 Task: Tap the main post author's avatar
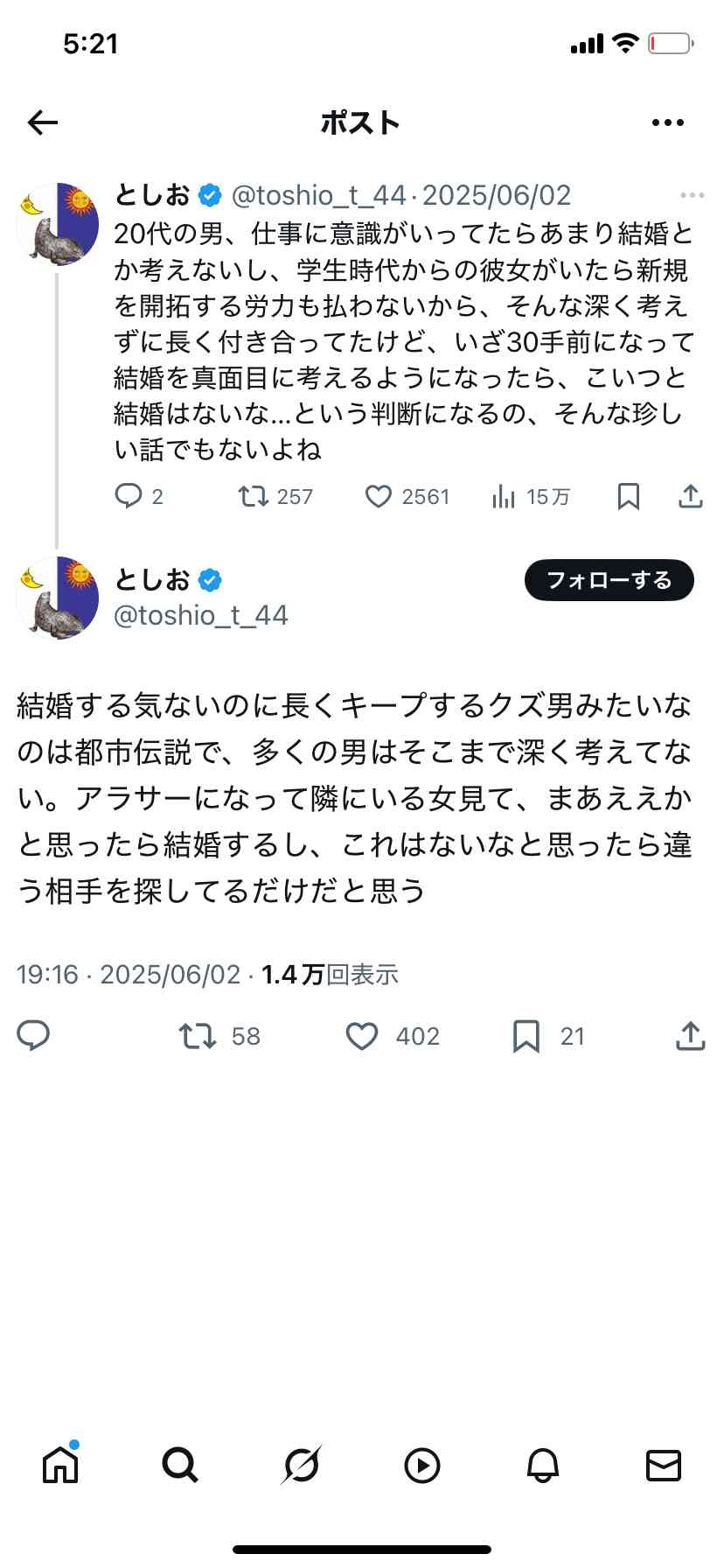click(58, 598)
